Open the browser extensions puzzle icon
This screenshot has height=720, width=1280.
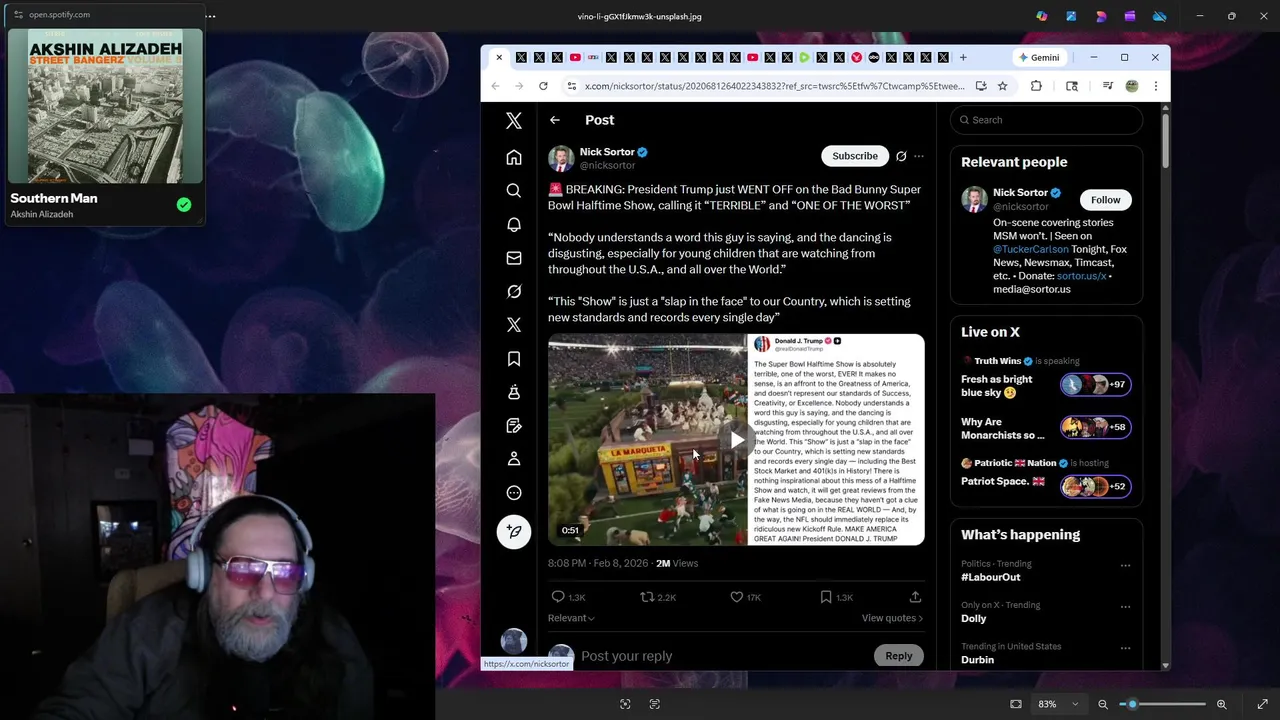tap(1036, 86)
